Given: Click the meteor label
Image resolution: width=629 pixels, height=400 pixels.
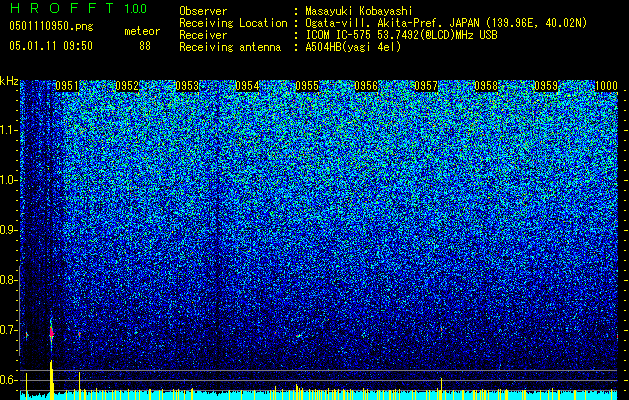Looking at the screenshot, I should [142, 31].
